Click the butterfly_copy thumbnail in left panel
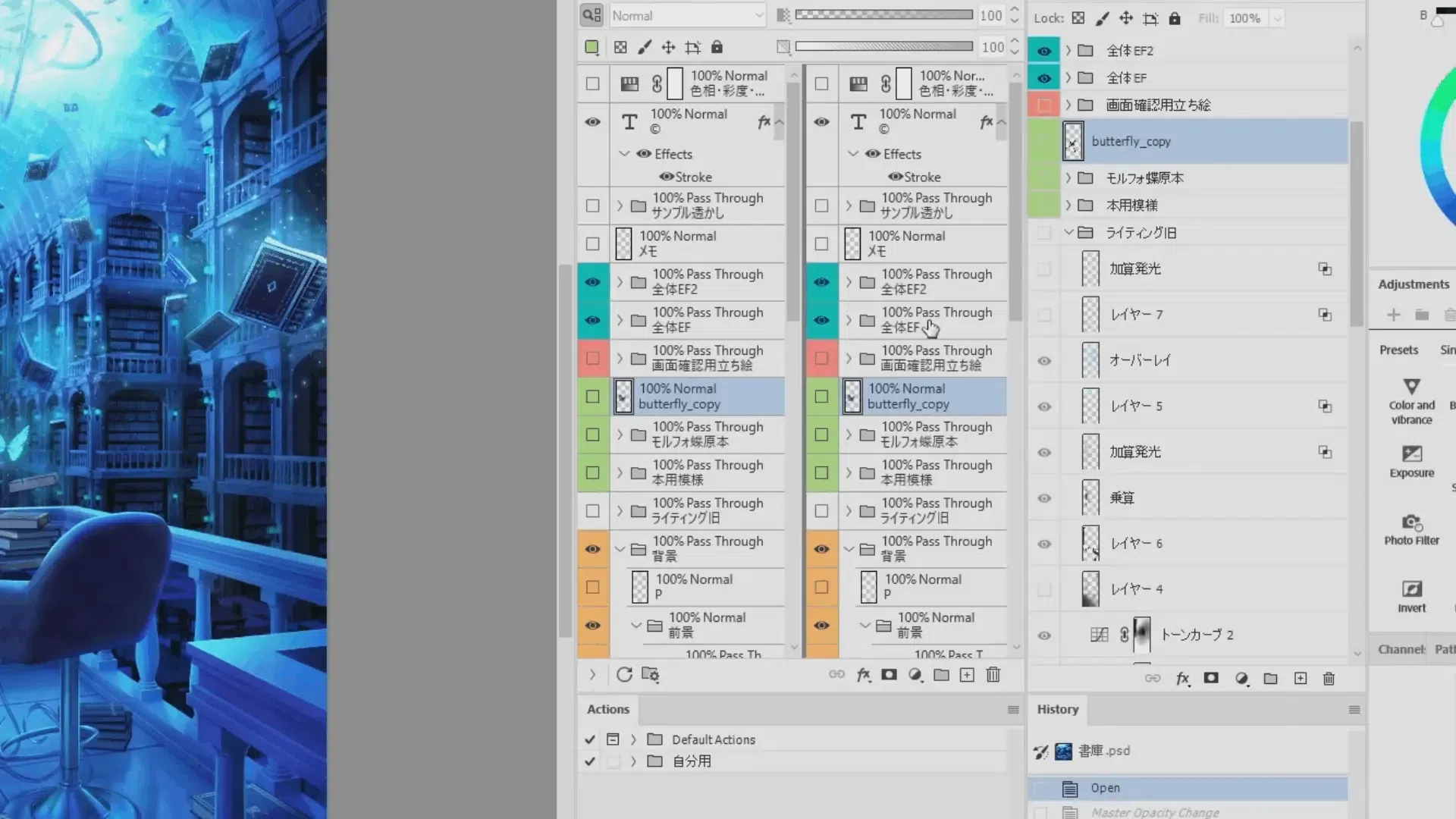Screen dimensions: 1456x819 (623, 396)
